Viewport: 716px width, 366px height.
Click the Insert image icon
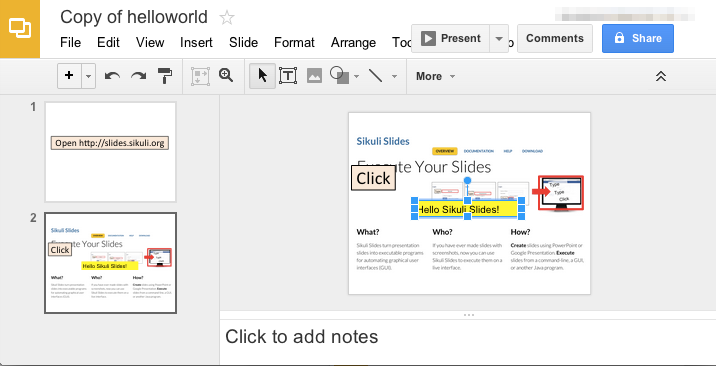pos(314,76)
